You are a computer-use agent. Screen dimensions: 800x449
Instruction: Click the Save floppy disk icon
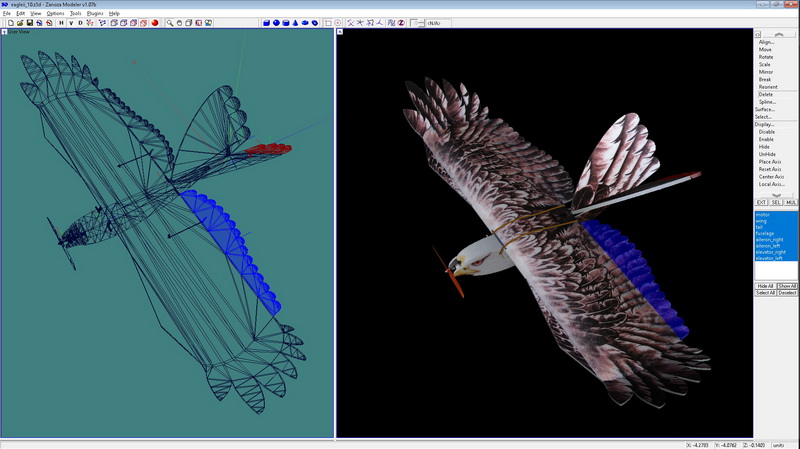tap(30, 22)
